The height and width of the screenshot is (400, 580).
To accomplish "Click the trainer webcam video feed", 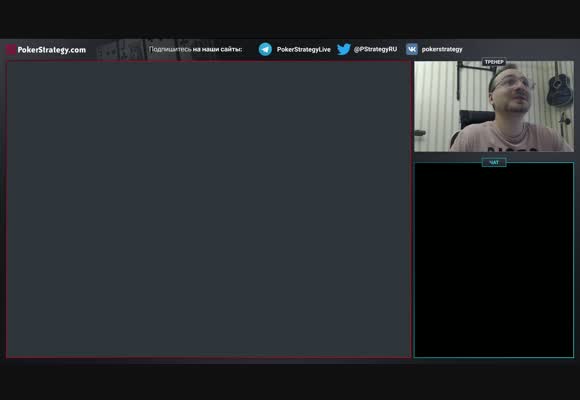I will (494, 106).
